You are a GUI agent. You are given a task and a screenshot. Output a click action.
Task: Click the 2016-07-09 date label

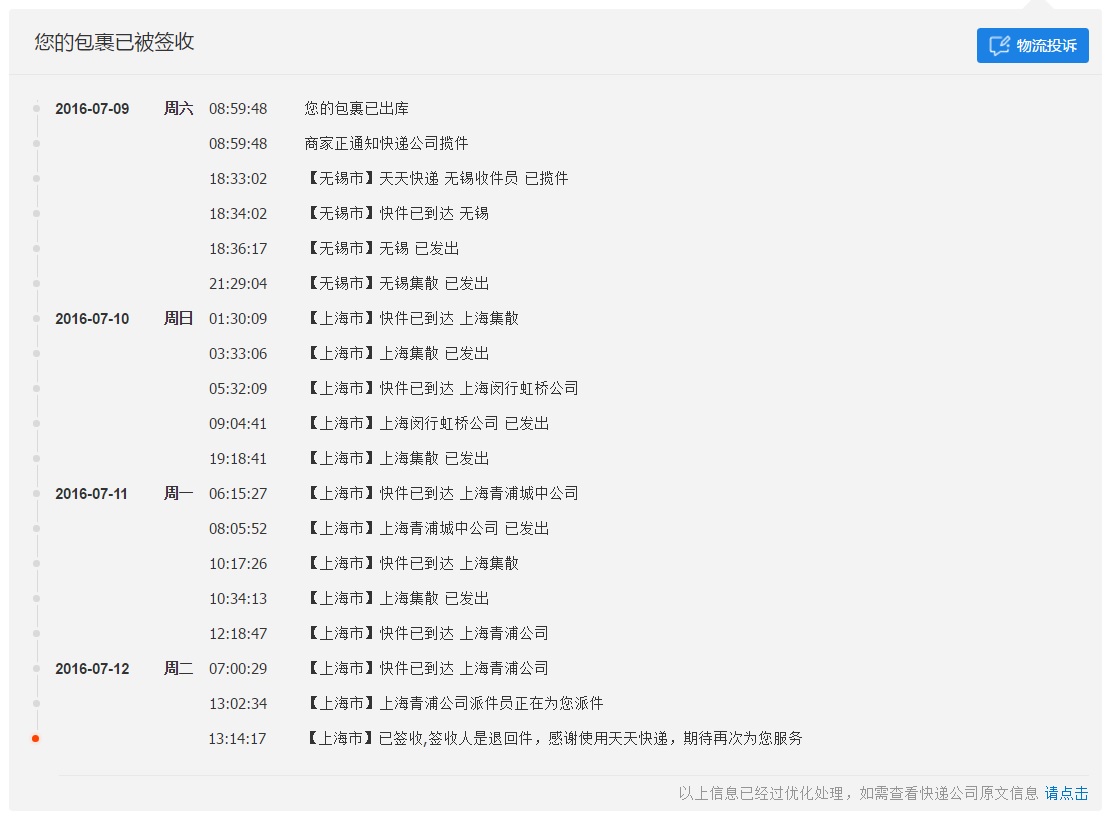pyautogui.click(x=92, y=108)
